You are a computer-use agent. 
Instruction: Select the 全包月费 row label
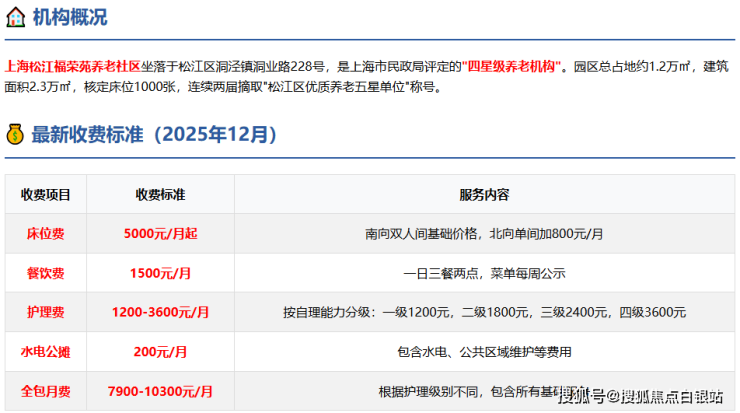pyautogui.click(x=46, y=391)
